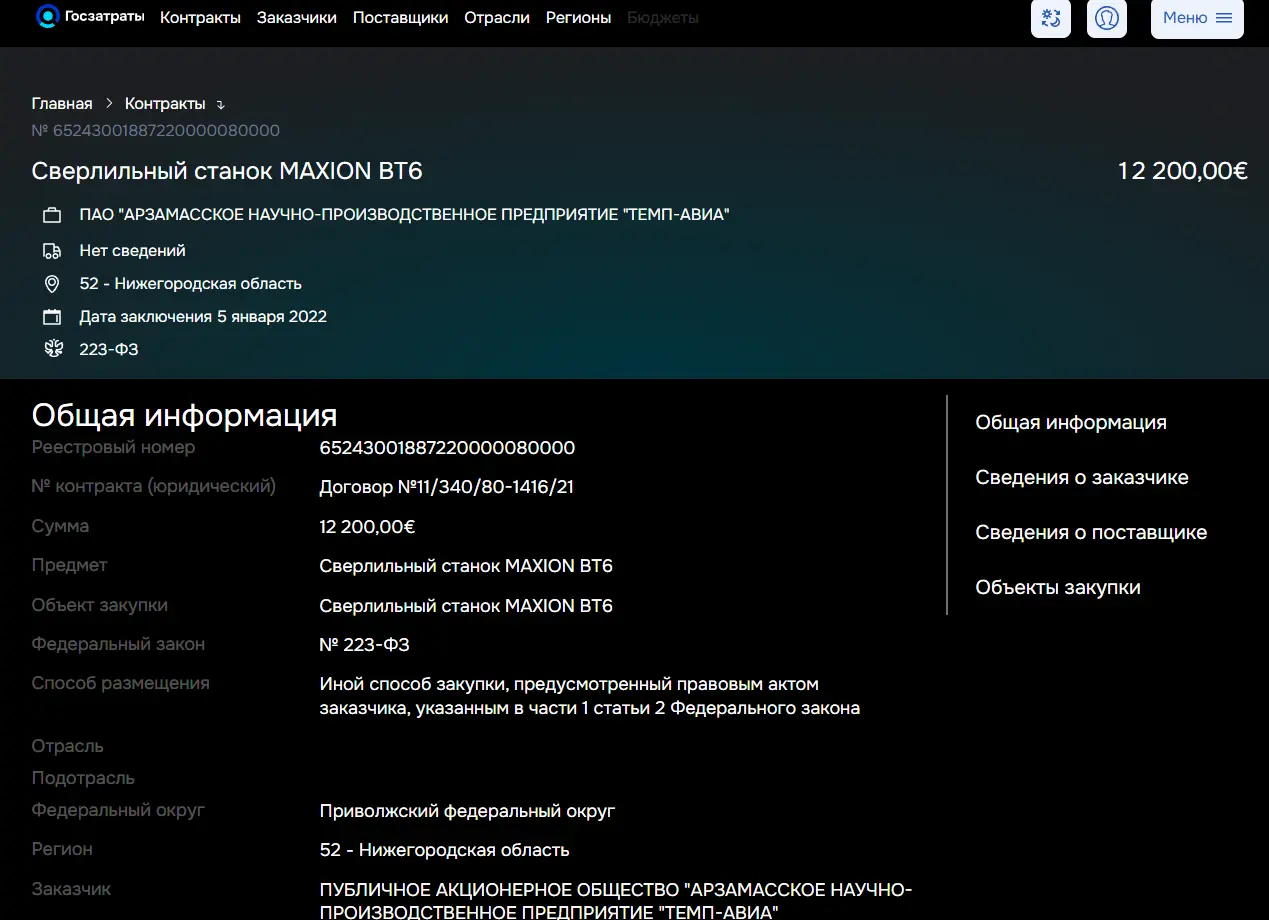The image size is (1269, 920).
Task: Open the Меню hamburger button
Action: click(1197, 18)
